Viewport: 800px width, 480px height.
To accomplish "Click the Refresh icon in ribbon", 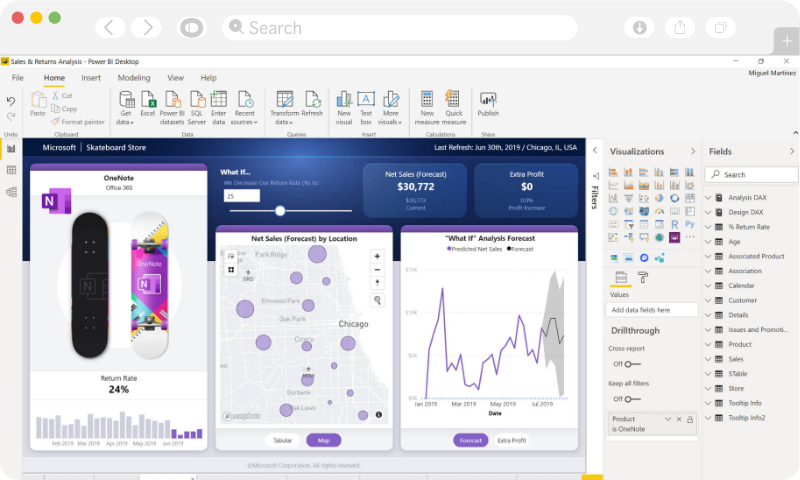I will coord(312,99).
